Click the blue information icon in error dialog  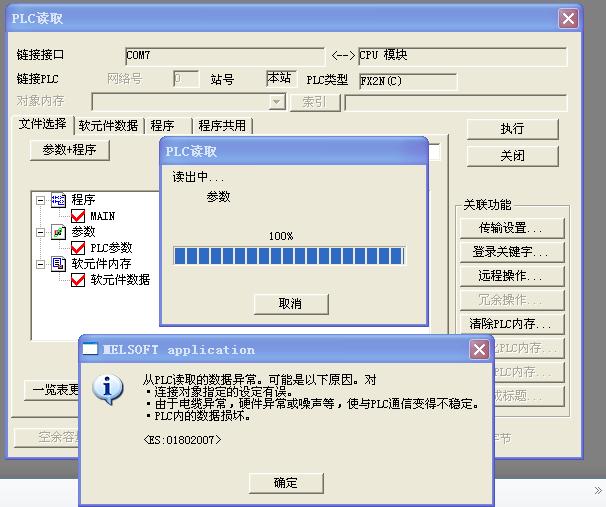pos(107,389)
